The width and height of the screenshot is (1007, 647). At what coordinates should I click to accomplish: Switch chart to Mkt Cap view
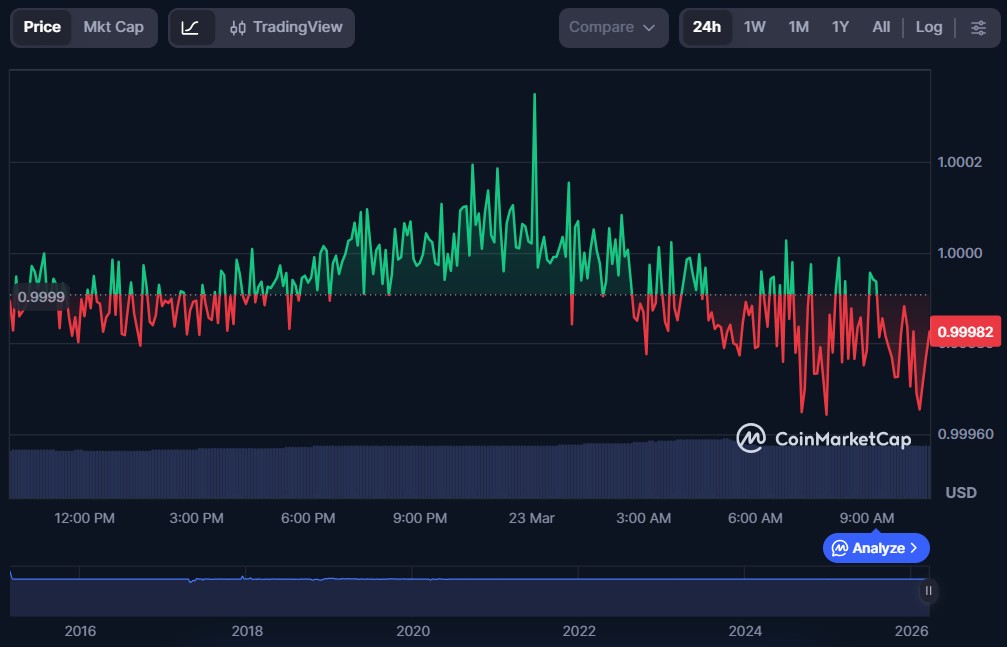click(x=113, y=28)
